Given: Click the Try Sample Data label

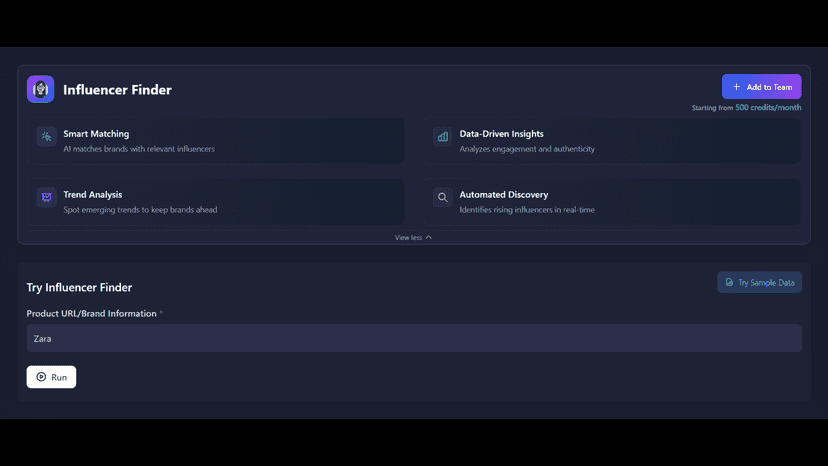Looking at the screenshot, I should tap(766, 283).
